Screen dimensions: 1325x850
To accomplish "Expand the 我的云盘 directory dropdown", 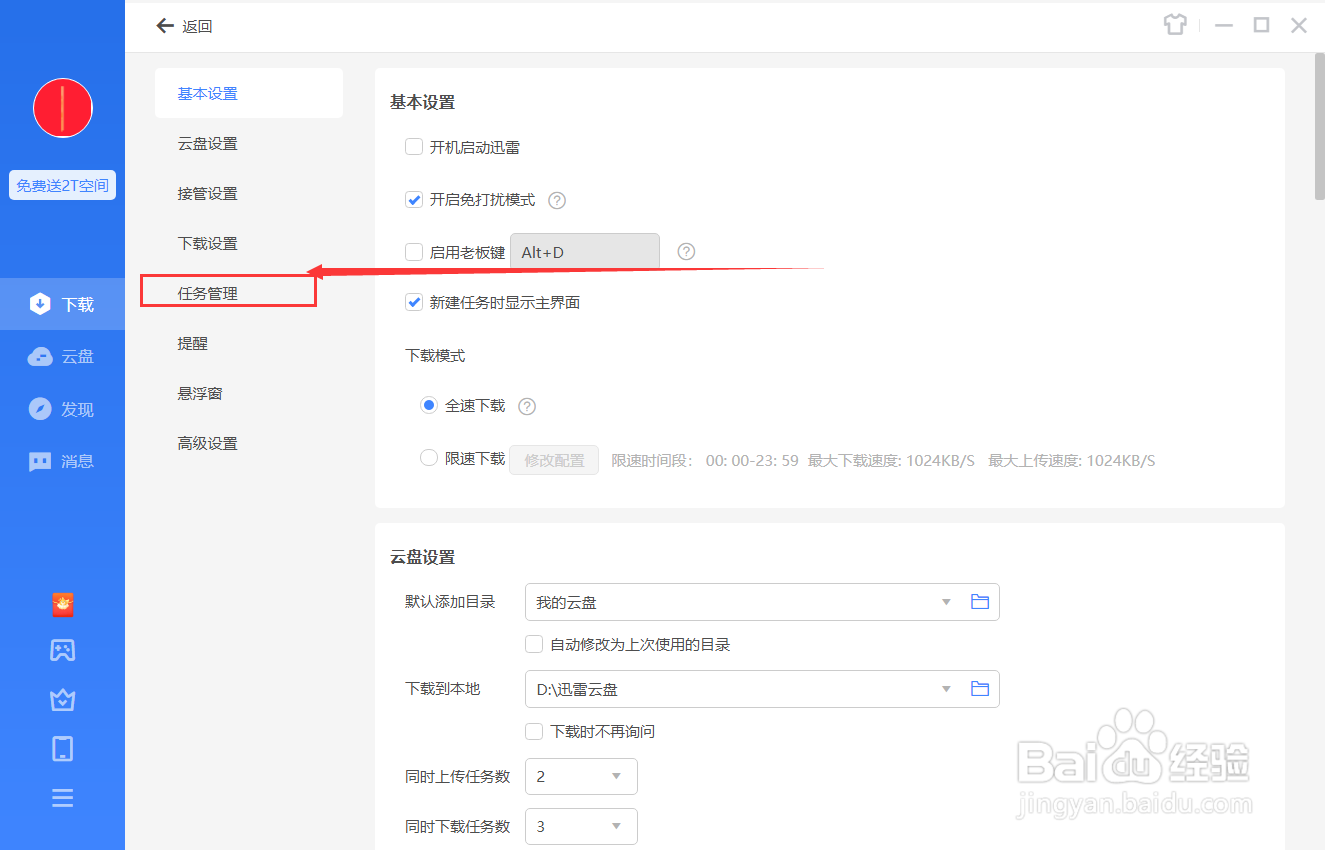I will (x=946, y=602).
